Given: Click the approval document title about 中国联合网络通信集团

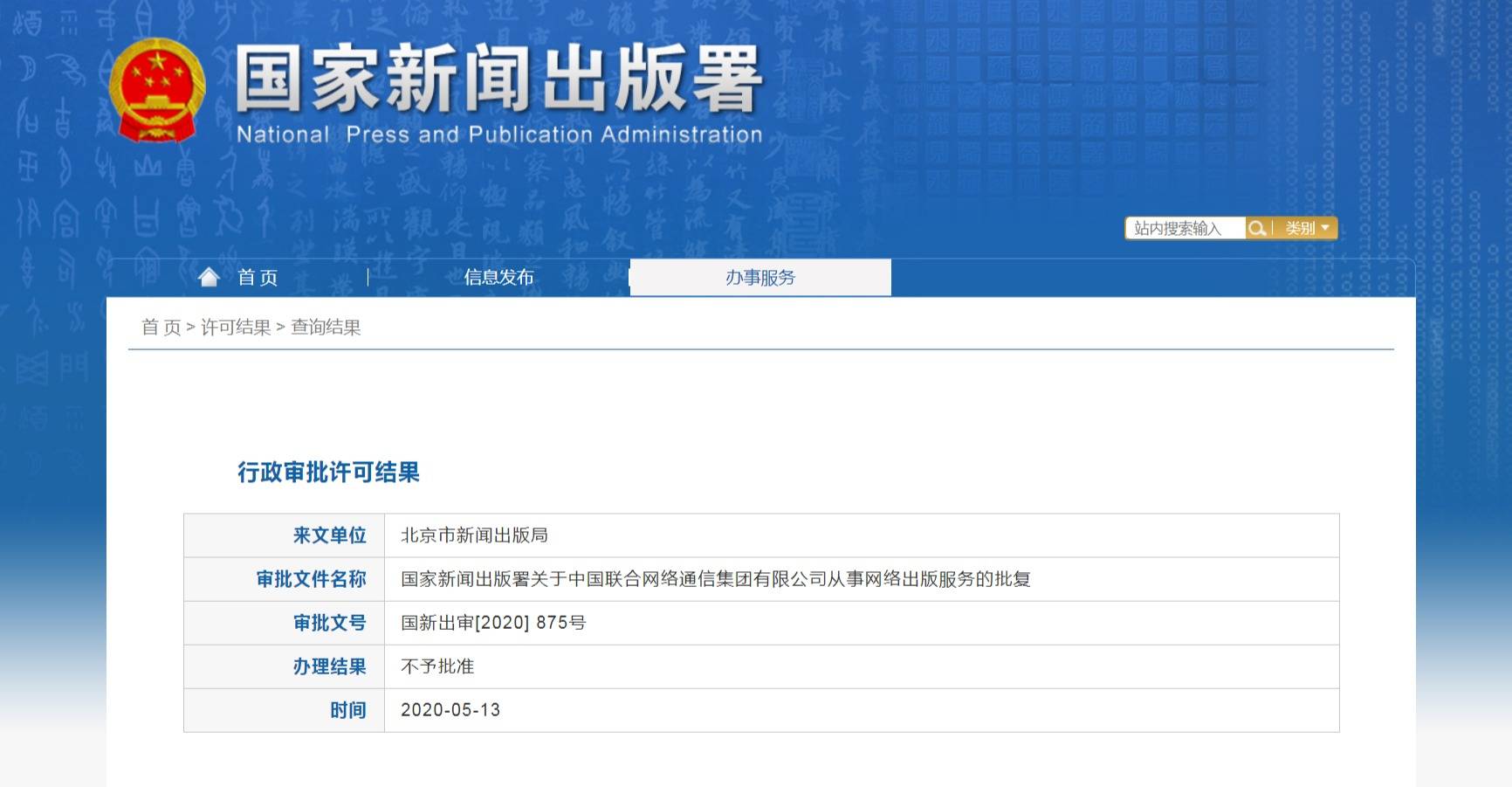Looking at the screenshot, I should (715, 579).
